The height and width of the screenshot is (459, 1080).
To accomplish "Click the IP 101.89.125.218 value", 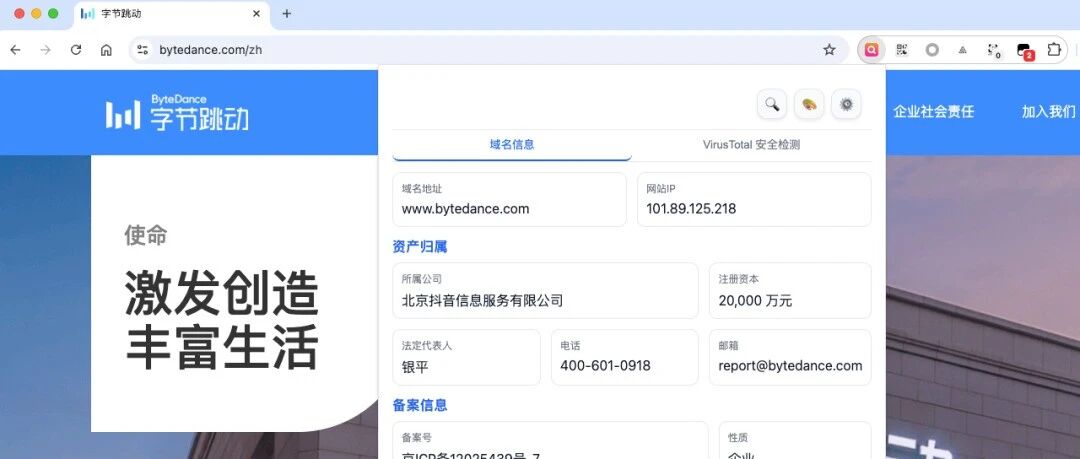I will coord(691,209).
